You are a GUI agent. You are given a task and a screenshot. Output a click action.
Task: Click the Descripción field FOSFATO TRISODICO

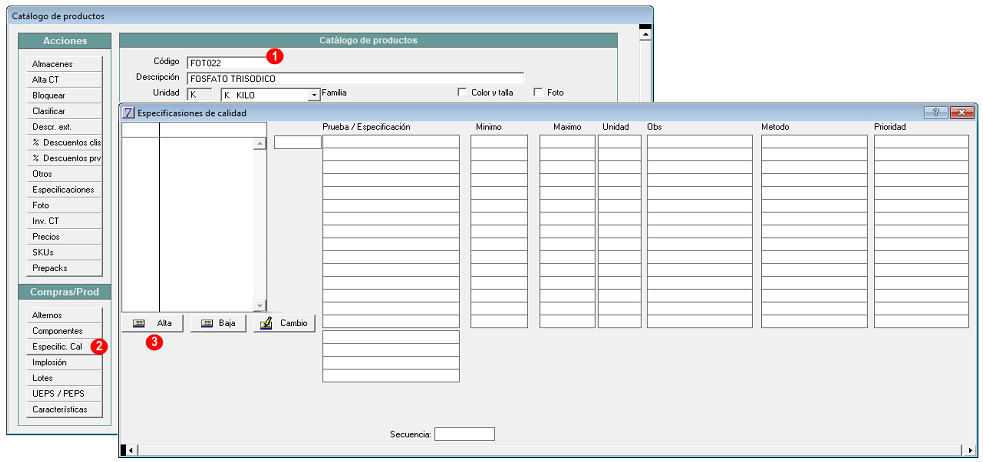pyautogui.click(x=355, y=78)
